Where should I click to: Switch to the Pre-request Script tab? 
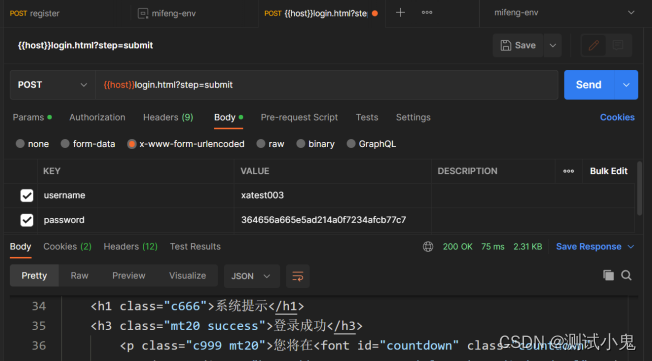[299, 117]
